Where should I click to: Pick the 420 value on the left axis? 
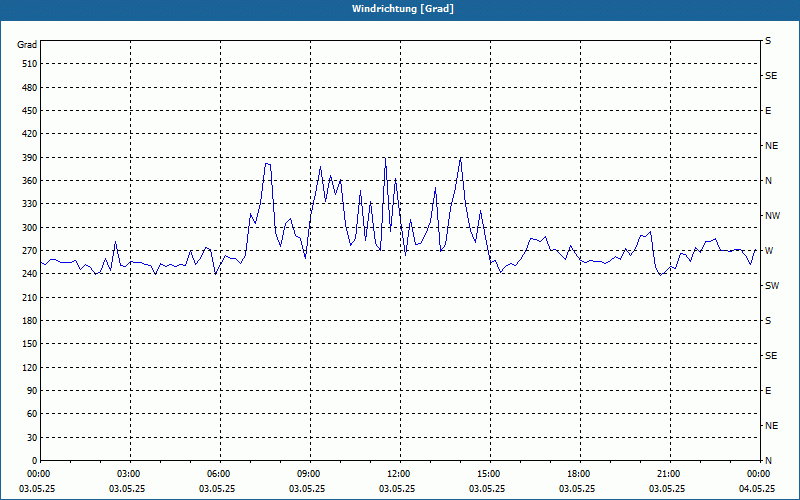(30, 134)
